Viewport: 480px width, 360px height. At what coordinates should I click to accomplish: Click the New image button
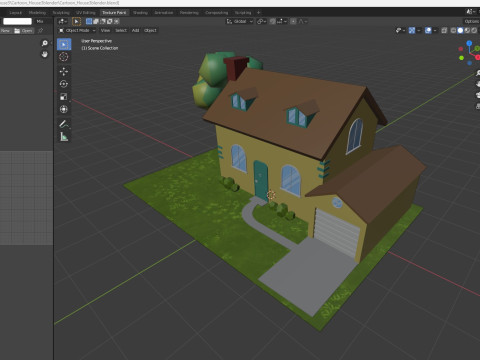(6, 31)
